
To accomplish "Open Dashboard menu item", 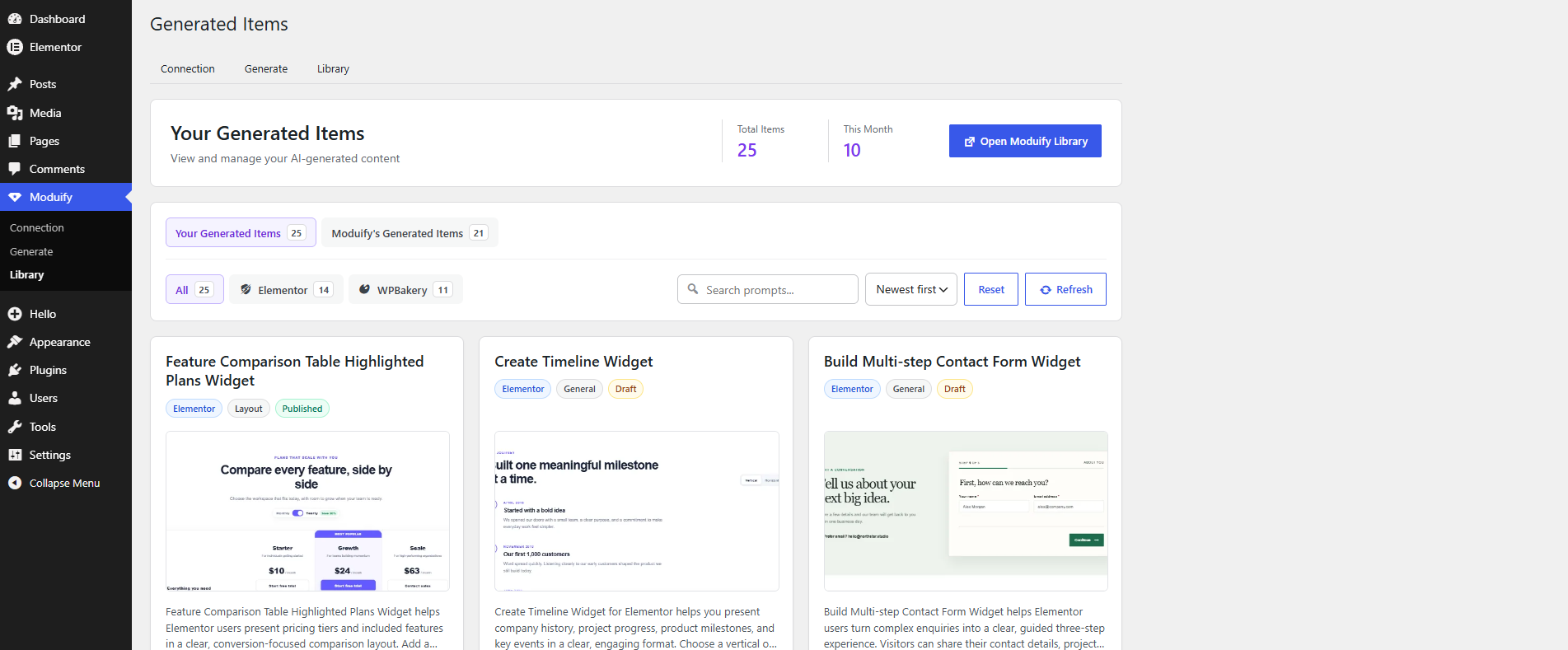I will pyautogui.click(x=66, y=19).
